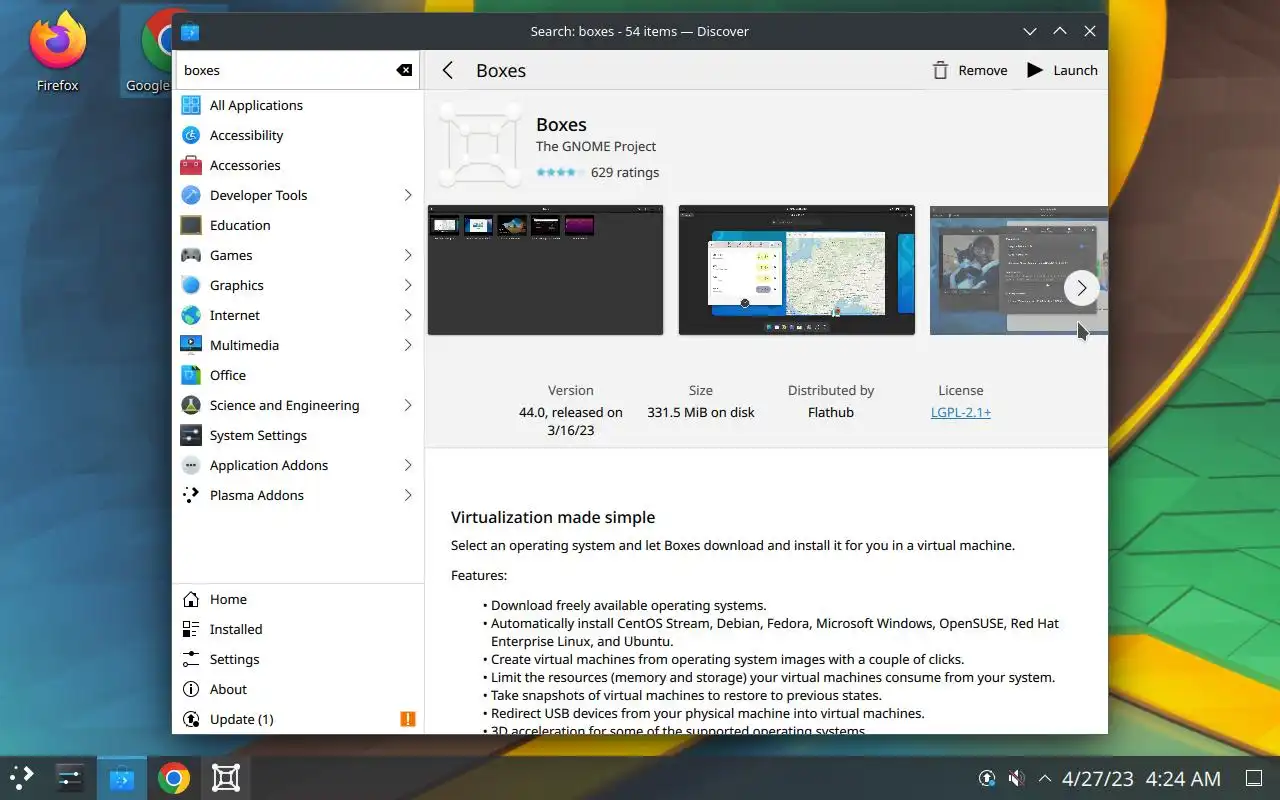
Task: Expand the Multimedia subcategories arrow
Action: coord(408,345)
